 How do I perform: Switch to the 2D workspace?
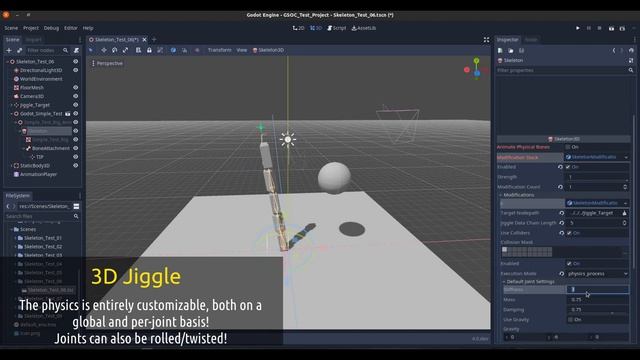click(298, 28)
